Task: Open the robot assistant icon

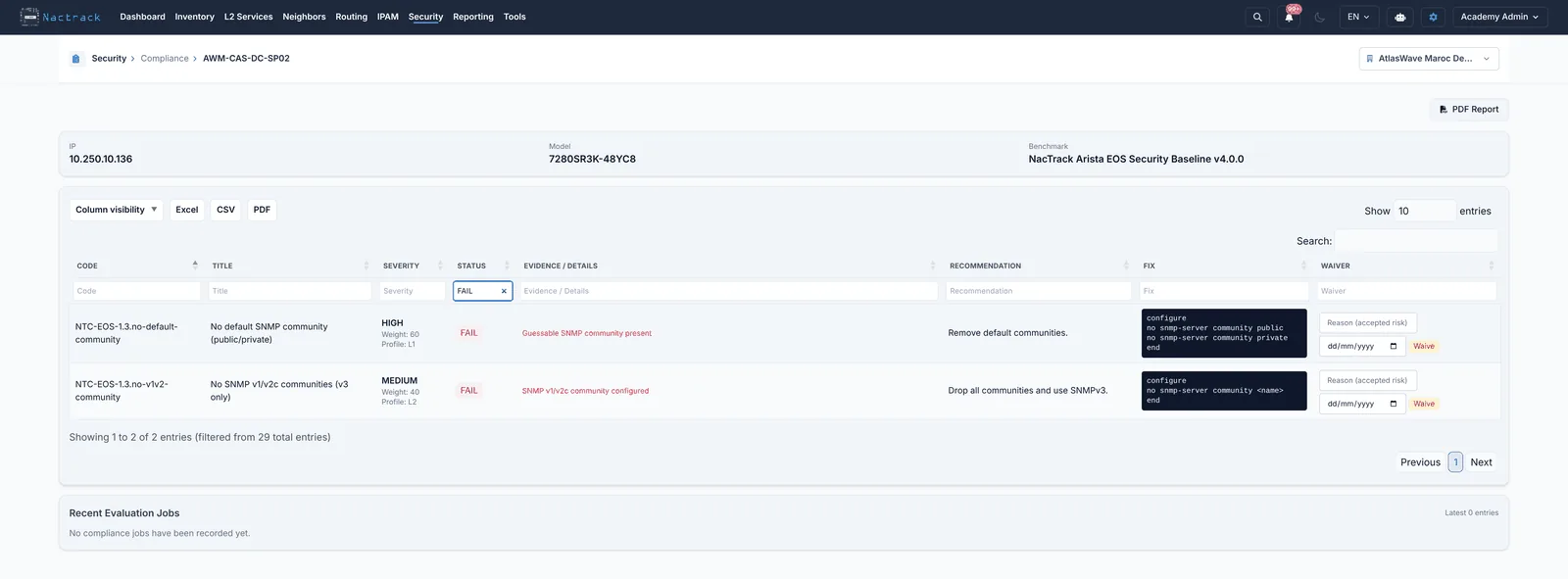Action: (x=1400, y=17)
